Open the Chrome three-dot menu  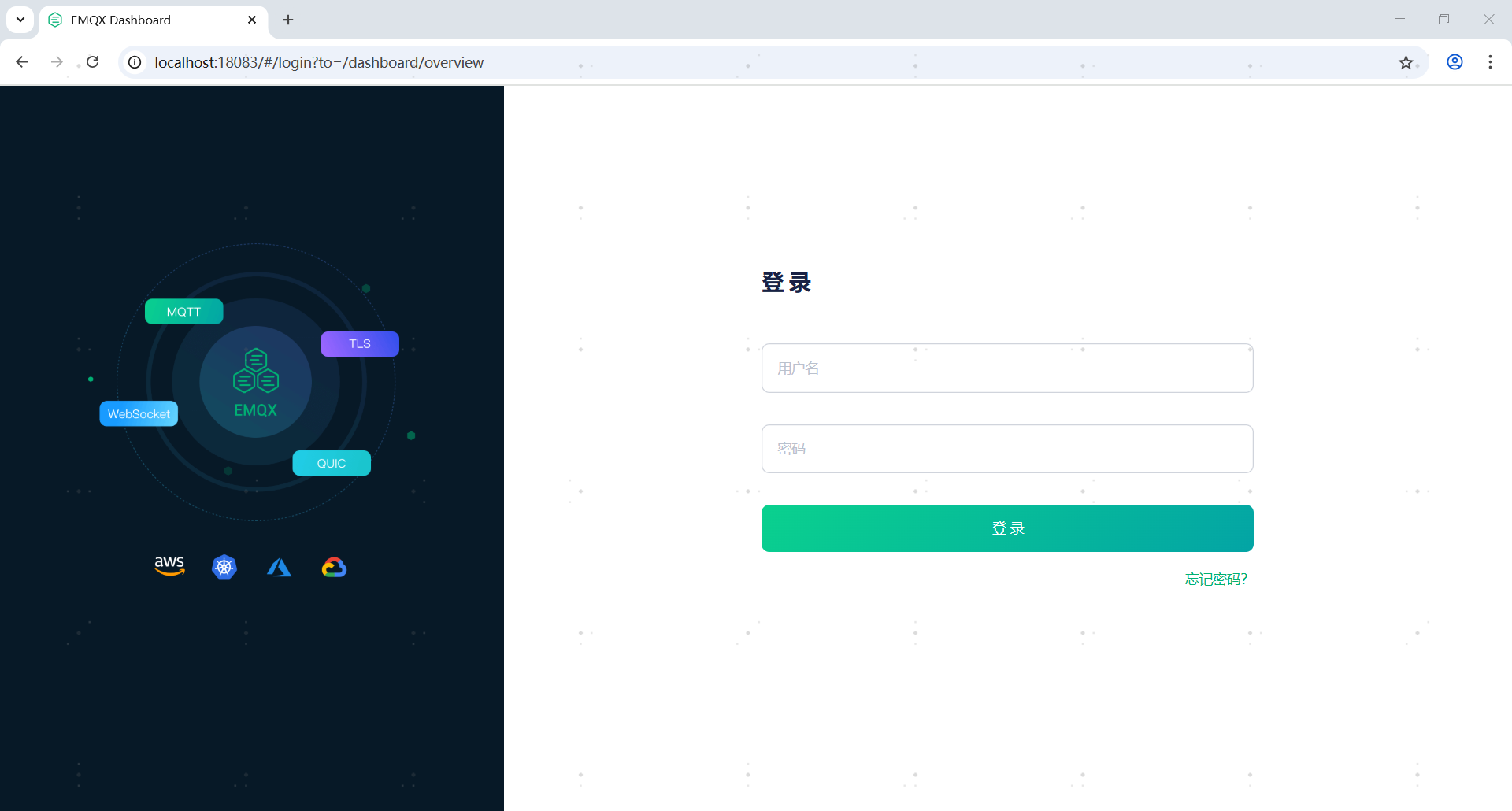point(1490,62)
